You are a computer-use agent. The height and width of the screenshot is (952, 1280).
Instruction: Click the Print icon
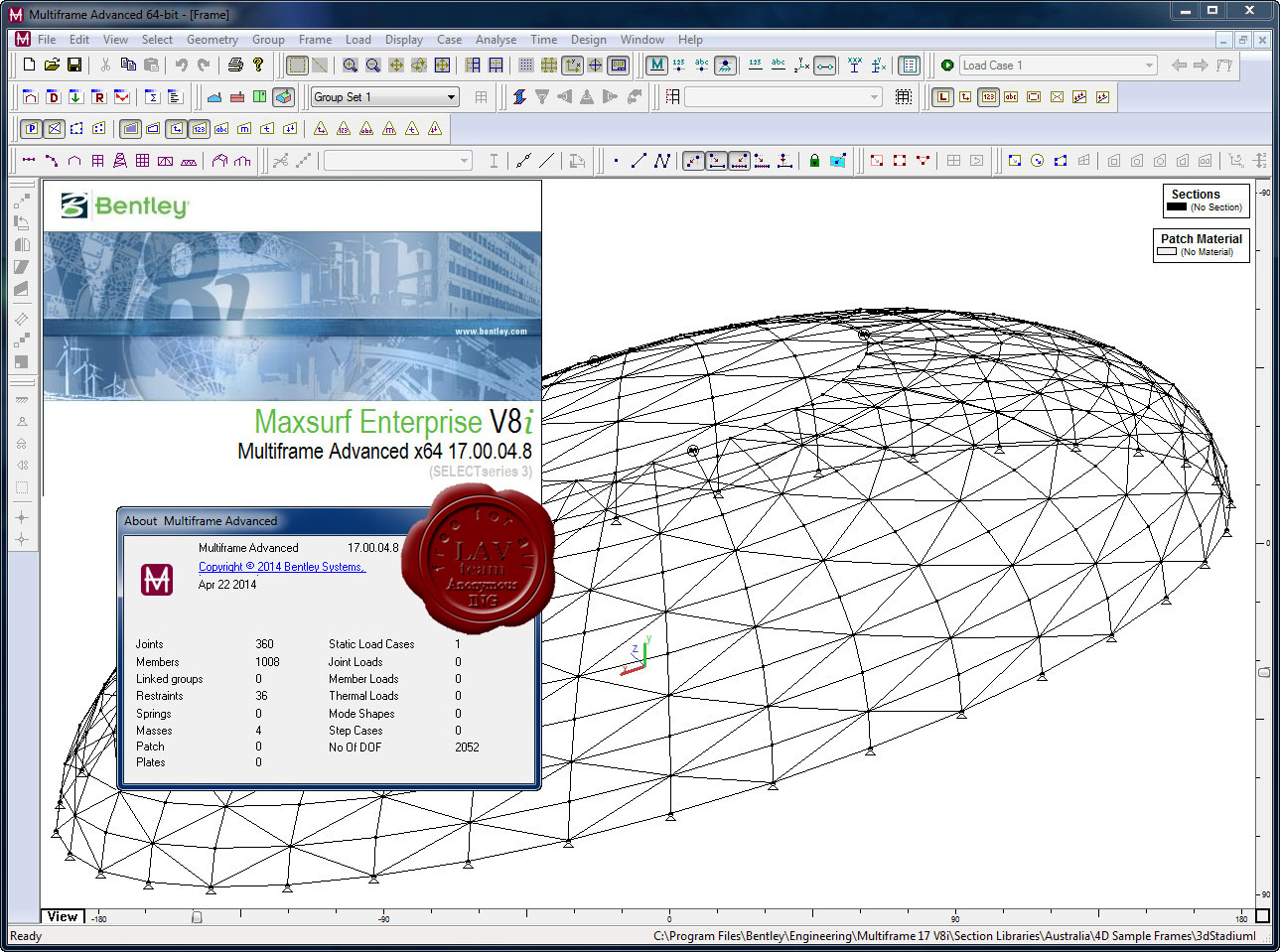235,65
